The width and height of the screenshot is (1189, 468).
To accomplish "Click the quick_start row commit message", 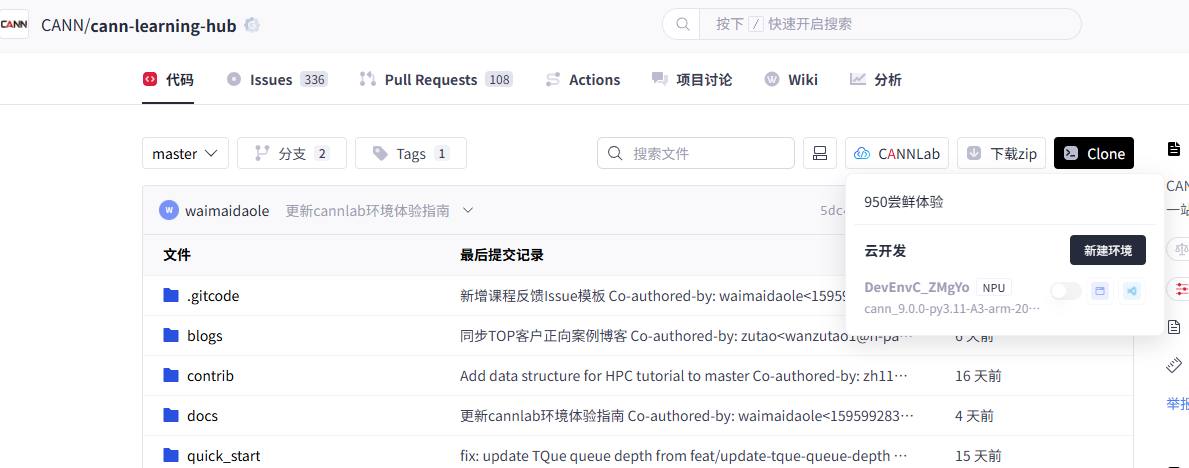I will point(684,457).
